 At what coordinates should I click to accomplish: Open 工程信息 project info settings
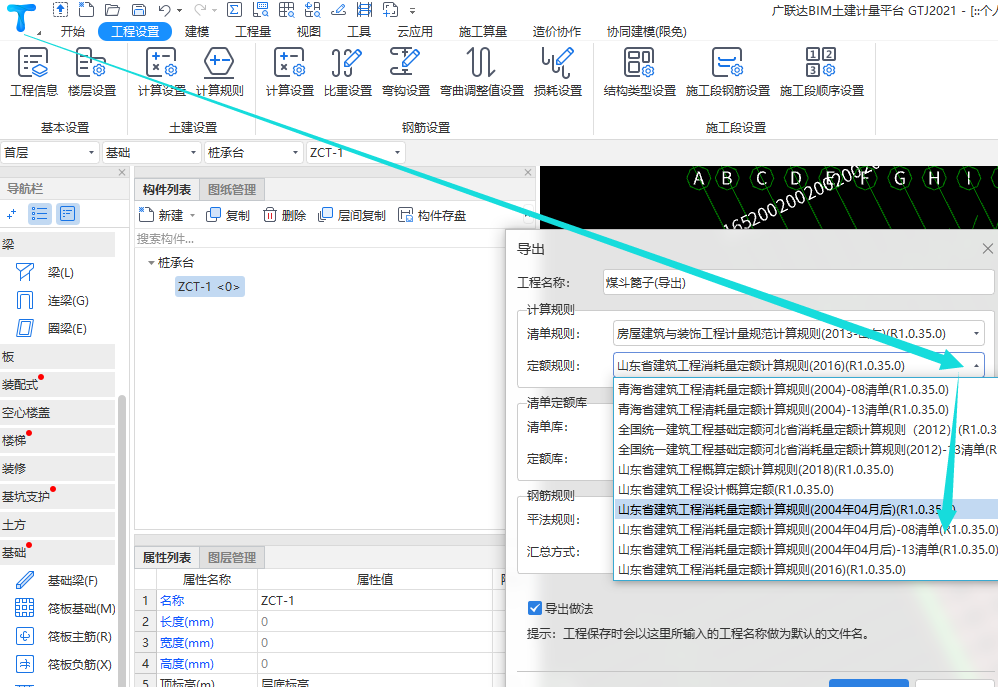pos(34,73)
